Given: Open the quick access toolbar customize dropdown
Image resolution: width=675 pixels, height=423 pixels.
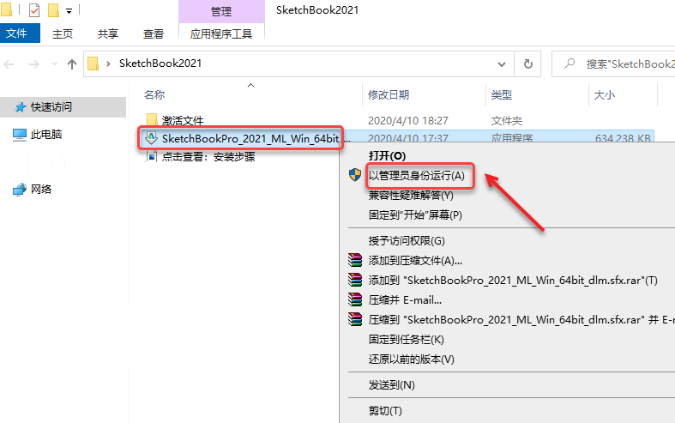Looking at the screenshot, I should 69,11.
